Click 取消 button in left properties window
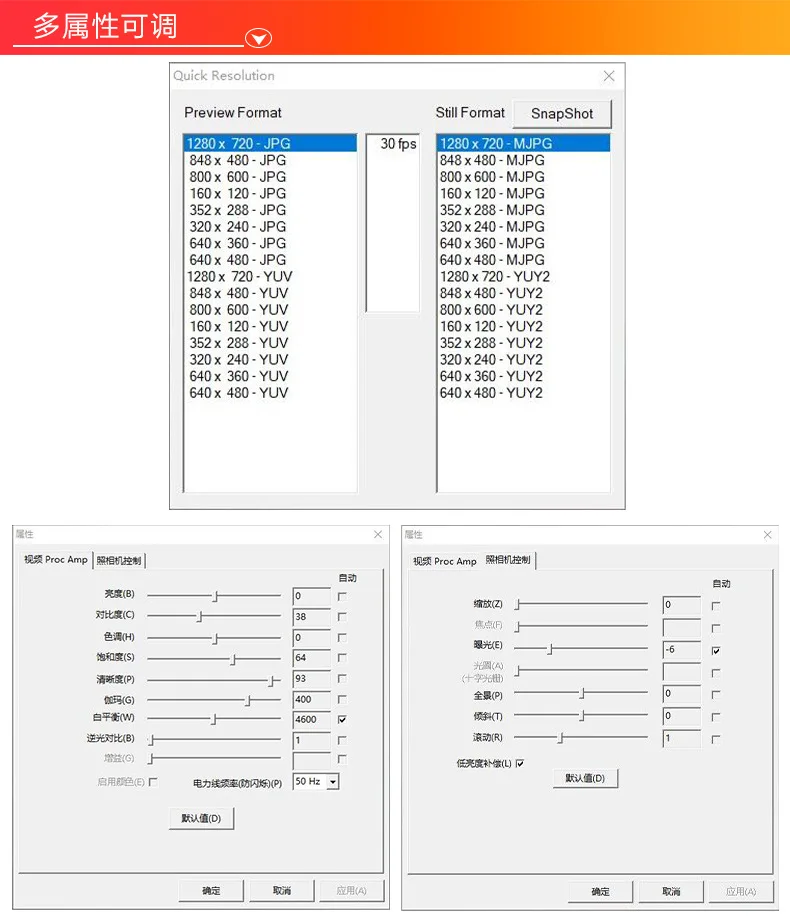 [282, 890]
